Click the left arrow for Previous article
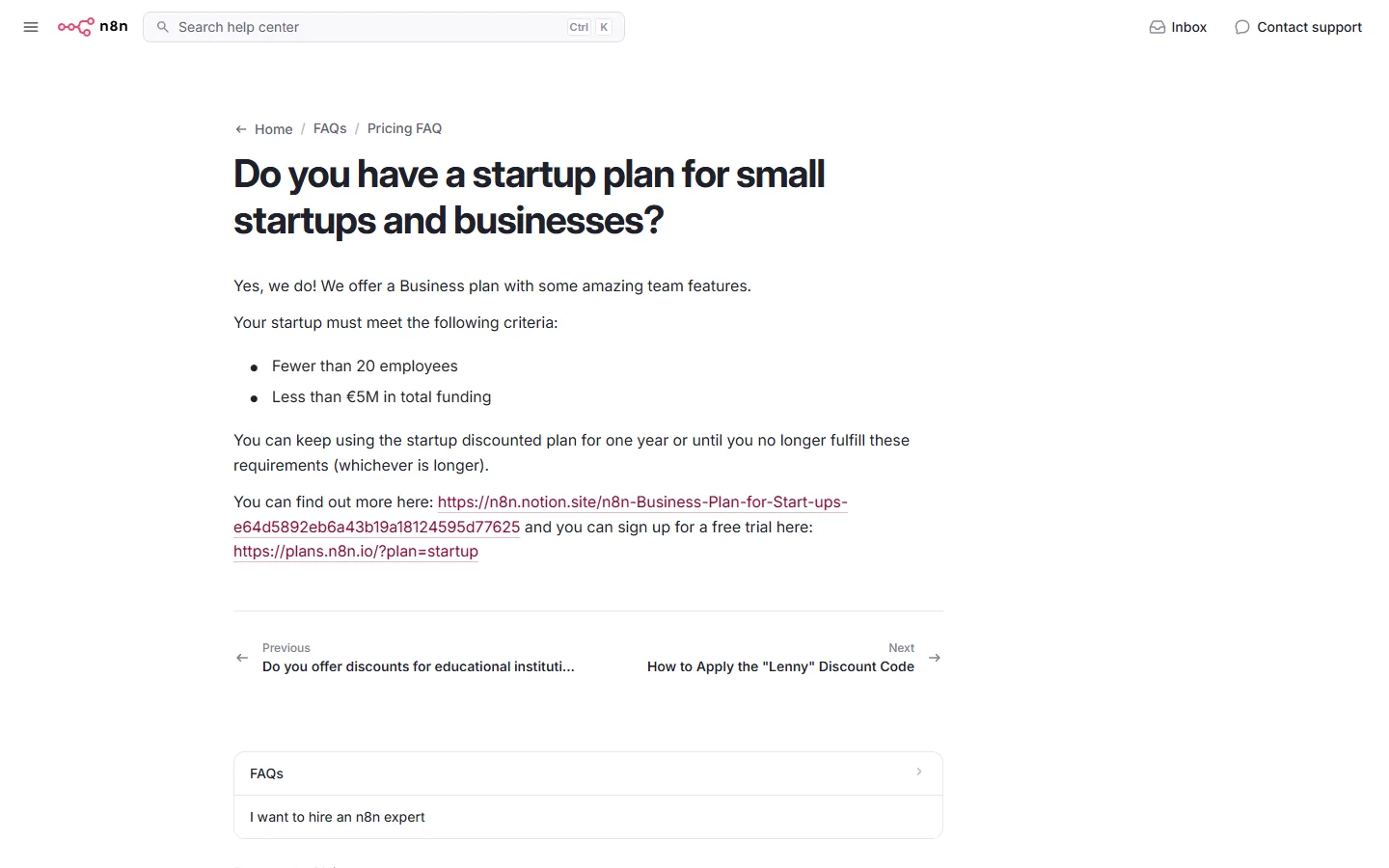1389x868 pixels. [242, 658]
